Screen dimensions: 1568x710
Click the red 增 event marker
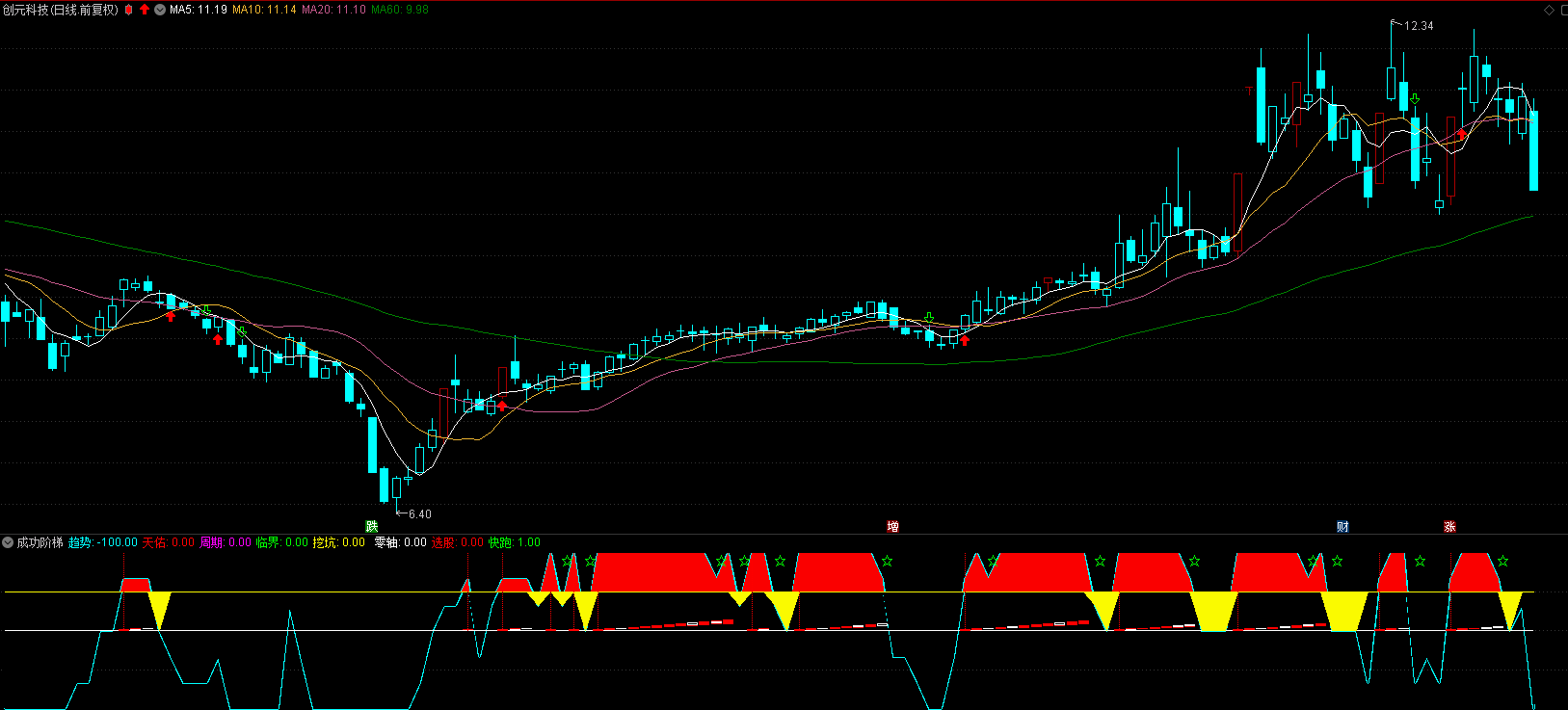point(893,526)
